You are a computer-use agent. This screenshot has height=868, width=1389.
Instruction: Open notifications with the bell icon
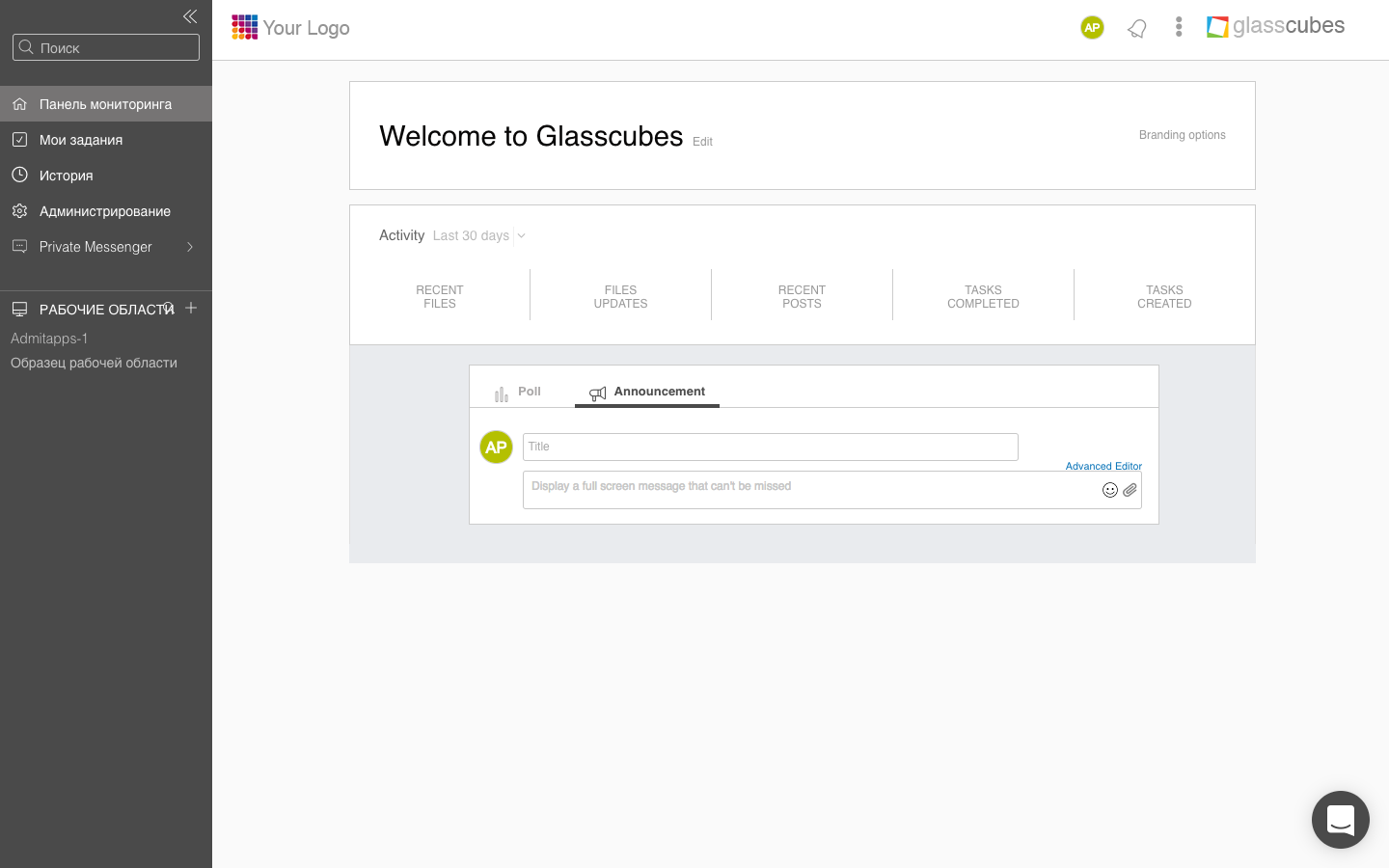click(x=1137, y=28)
